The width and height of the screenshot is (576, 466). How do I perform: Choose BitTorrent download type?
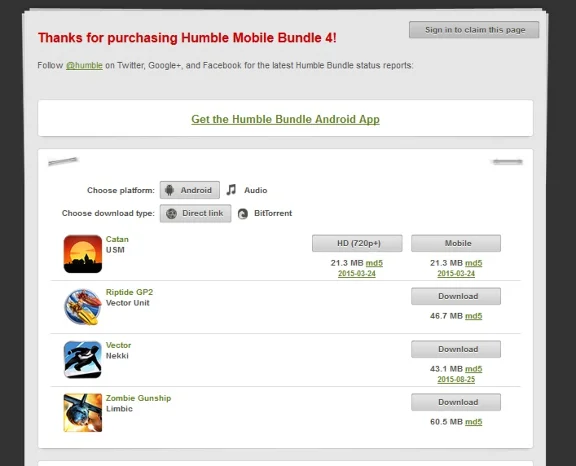click(265, 213)
